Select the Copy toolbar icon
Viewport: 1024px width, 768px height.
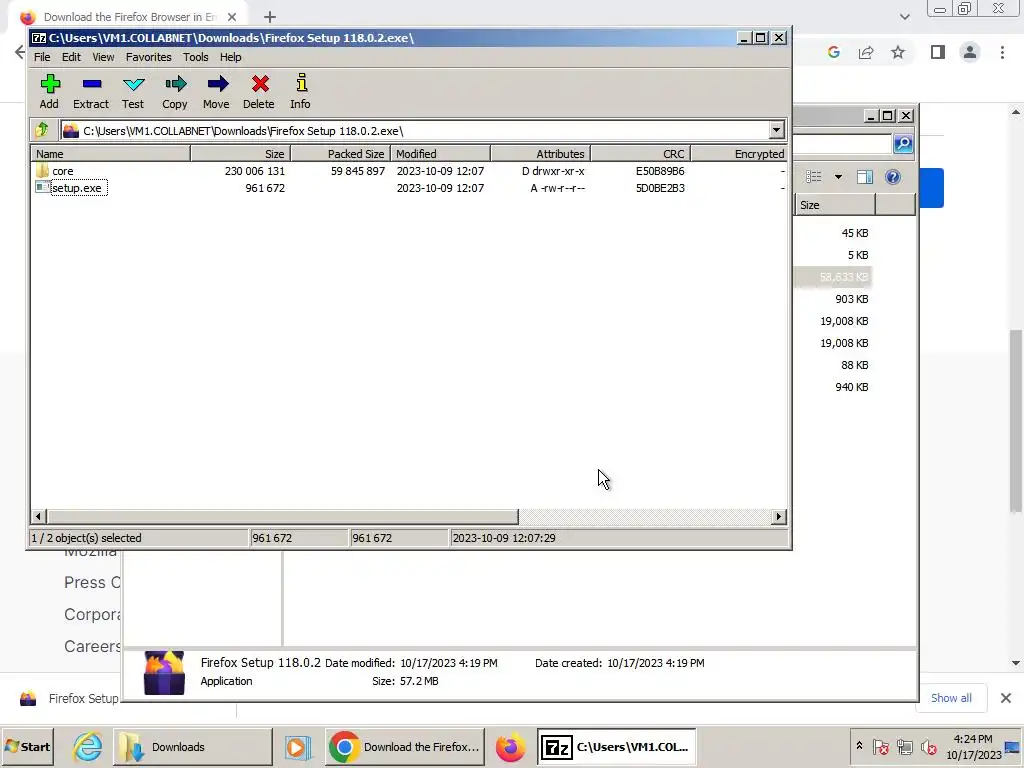coord(175,91)
